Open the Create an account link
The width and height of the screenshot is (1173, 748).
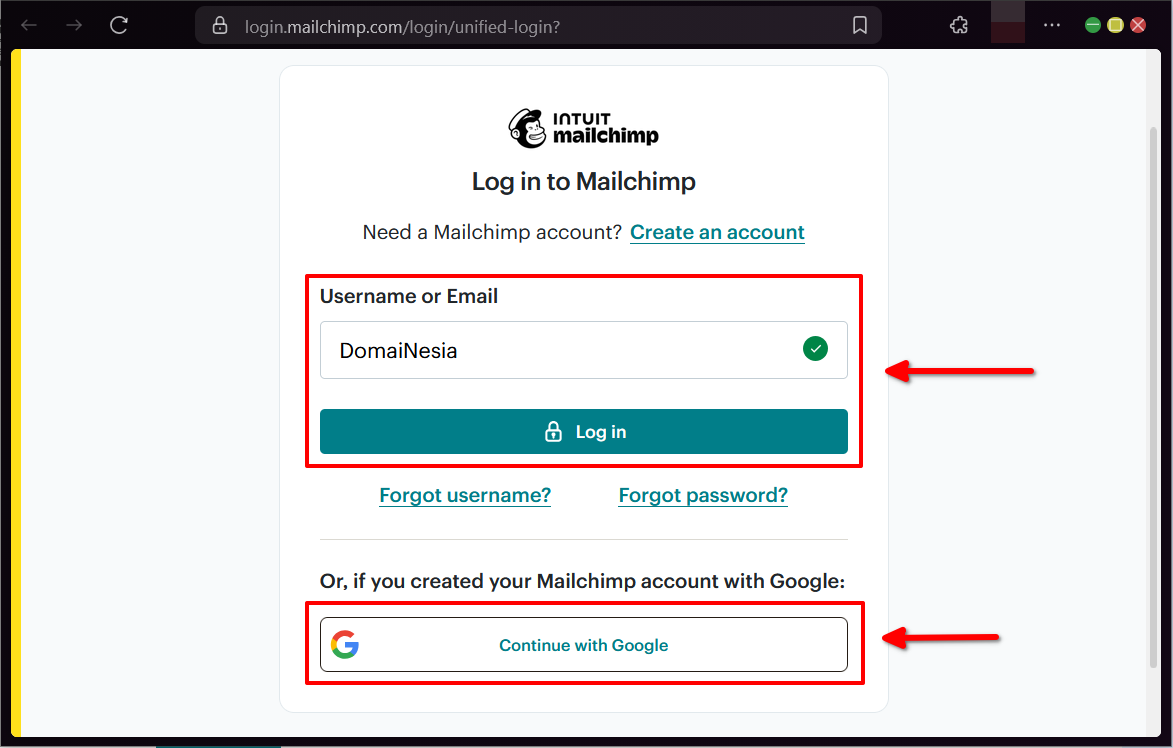point(717,231)
